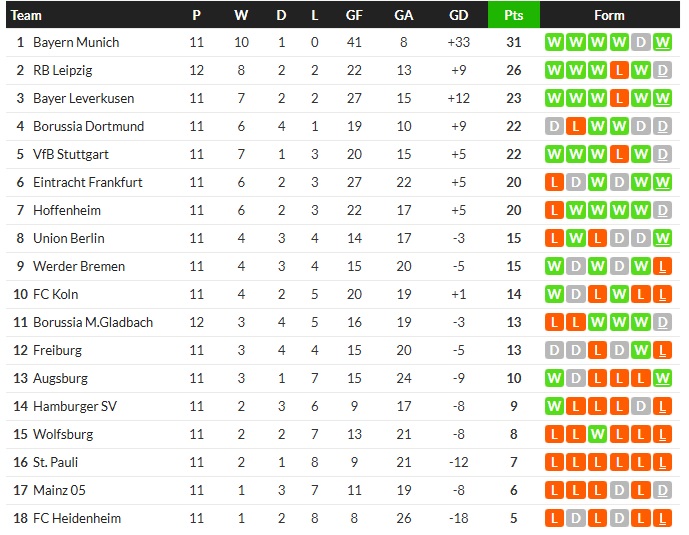Click RB Leipzig's orange L form badge
The width and height of the screenshot is (689, 535).
pyautogui.click(x=619, y=71)
